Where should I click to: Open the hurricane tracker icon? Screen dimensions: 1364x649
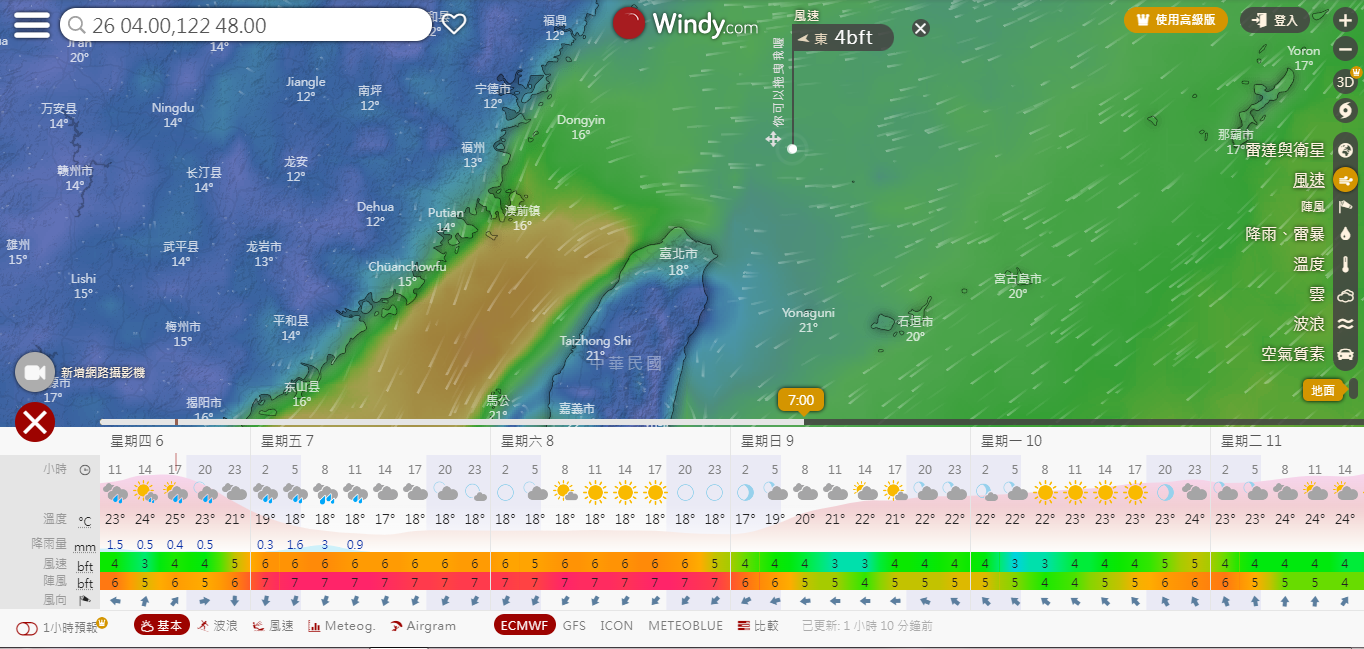pos(1345,109)
